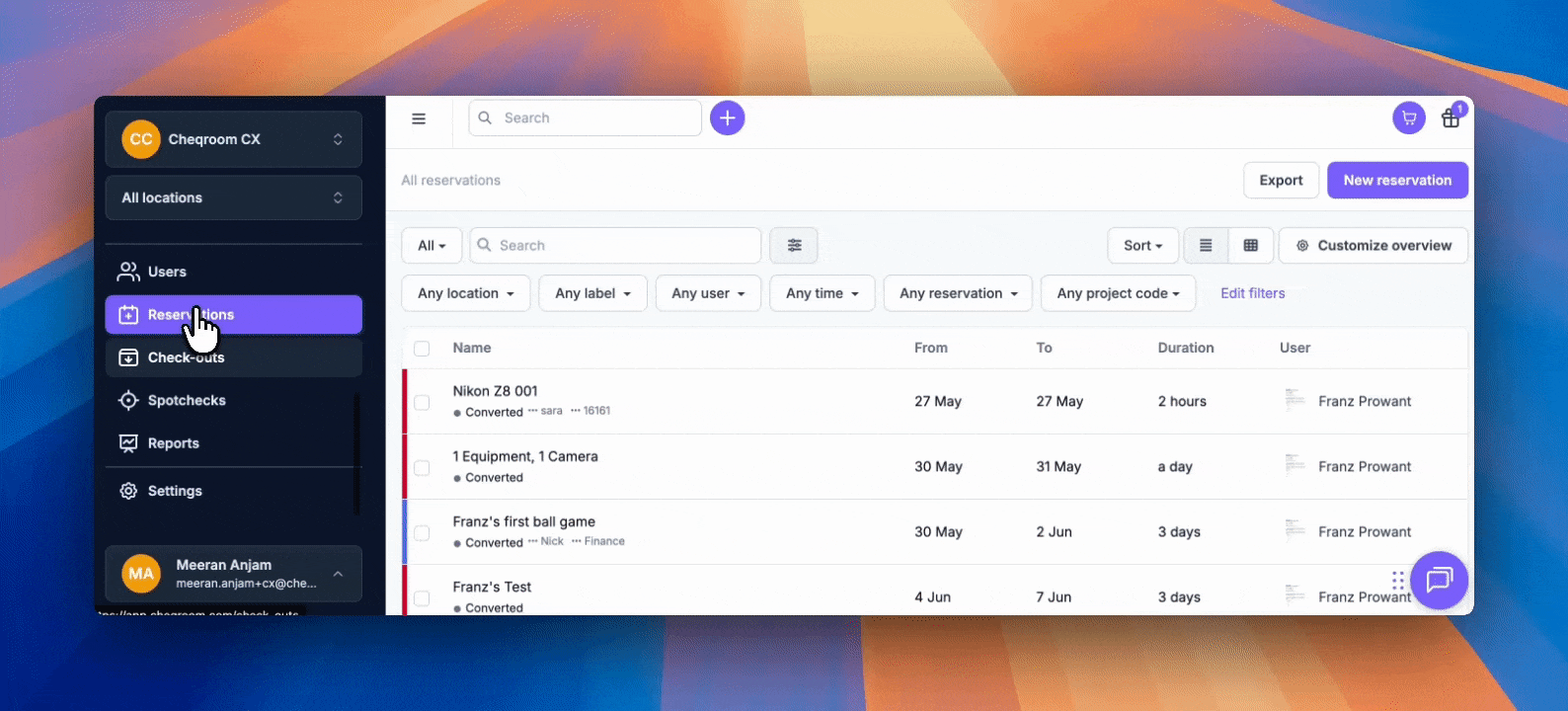Open the All locations selector
This screenshot has width=1568, height=711.
pyautogui.click(x=233, y=197)
